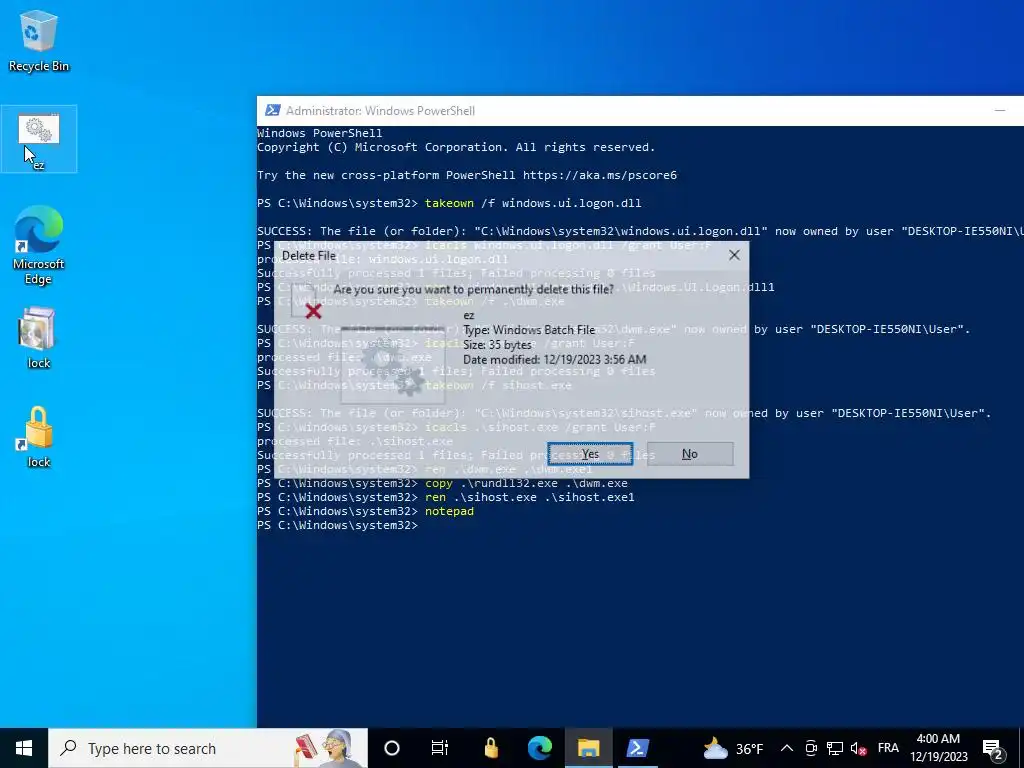Open File Explorer from the taskbar
The width and height of the screenshot is (1024, 768).
click(x=588, y=748)
